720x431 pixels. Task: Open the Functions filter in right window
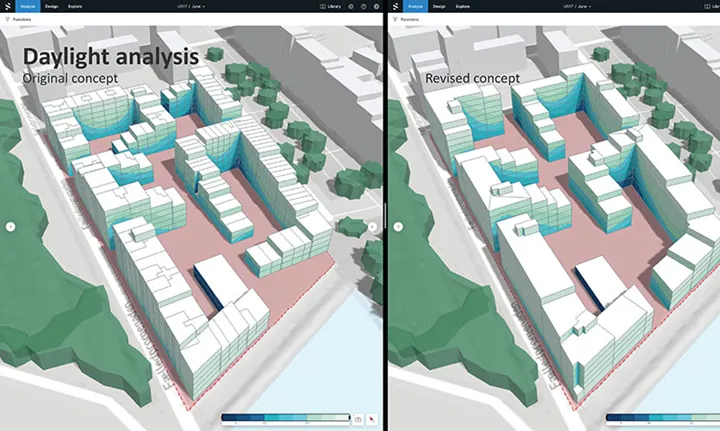coord(406,19)
